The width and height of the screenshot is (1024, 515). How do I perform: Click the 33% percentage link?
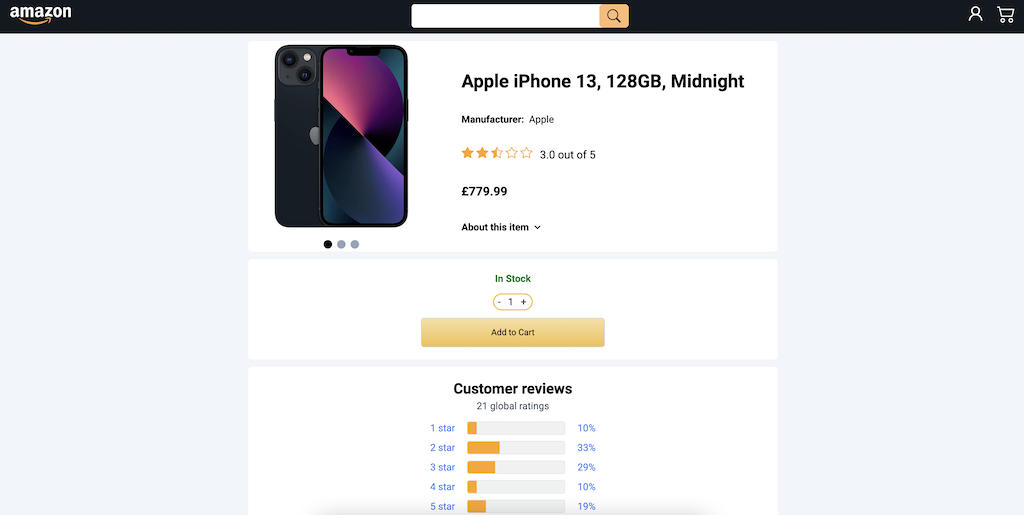(586, 448)
